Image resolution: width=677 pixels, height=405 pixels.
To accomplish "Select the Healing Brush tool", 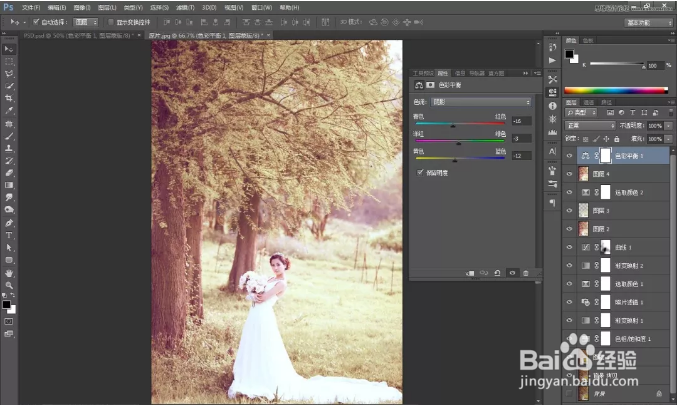I will point(9,124).
